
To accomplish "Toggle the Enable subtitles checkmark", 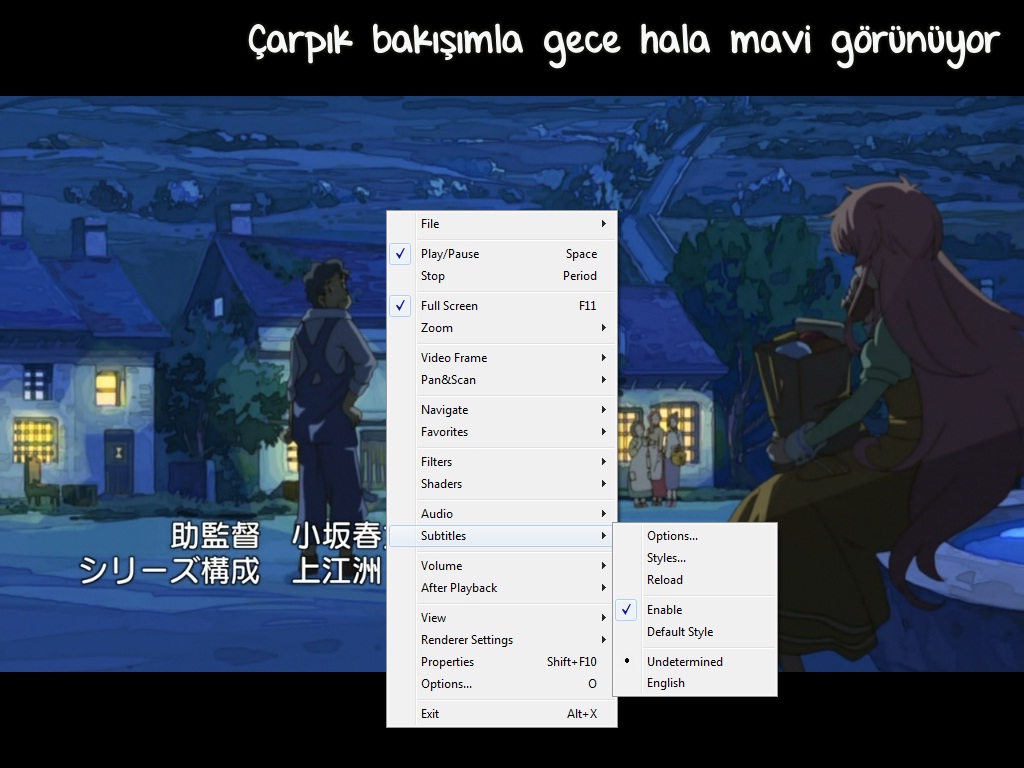I will 695,610.
